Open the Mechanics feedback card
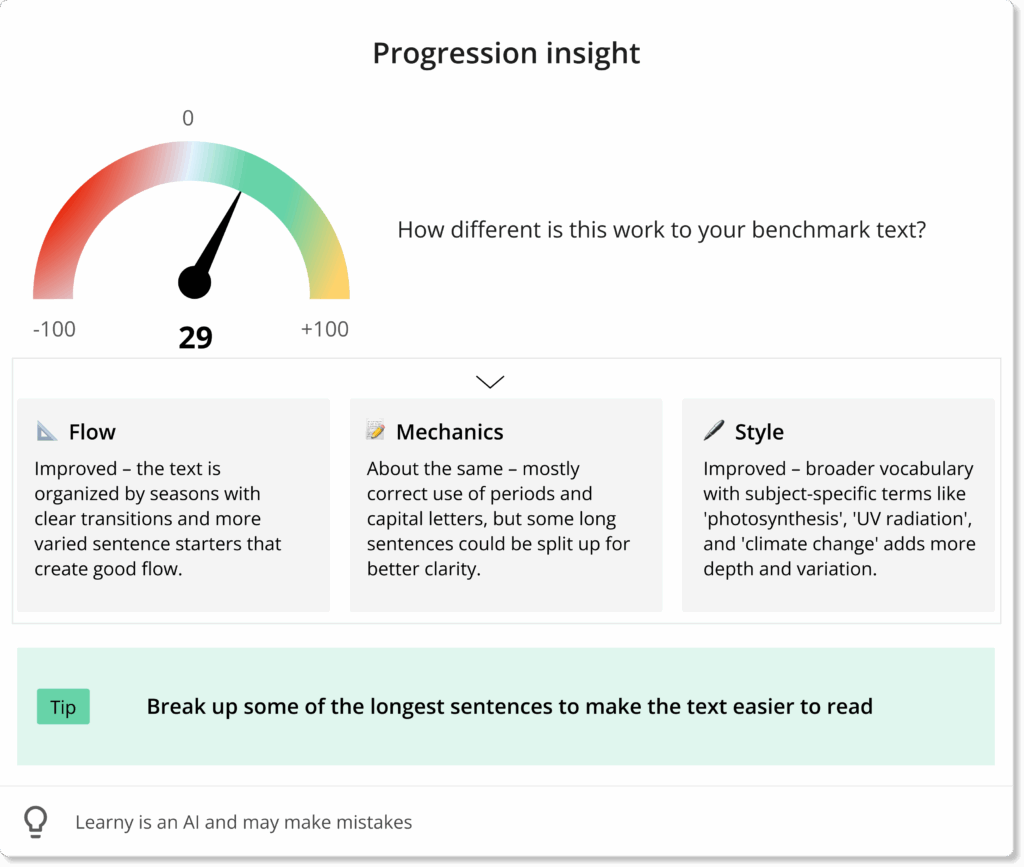 [505, 505]
